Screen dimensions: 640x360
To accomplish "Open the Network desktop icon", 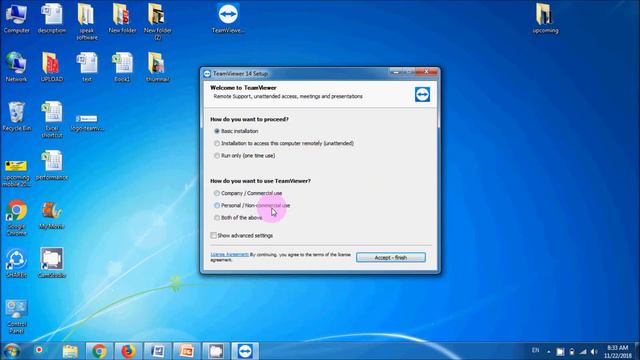I will (16, 67).
